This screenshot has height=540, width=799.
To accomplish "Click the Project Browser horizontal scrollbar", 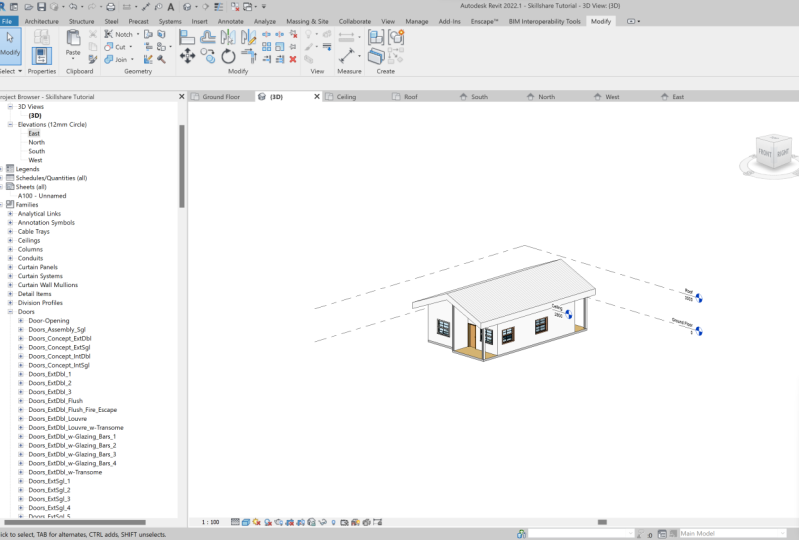I will click(75, 522).
